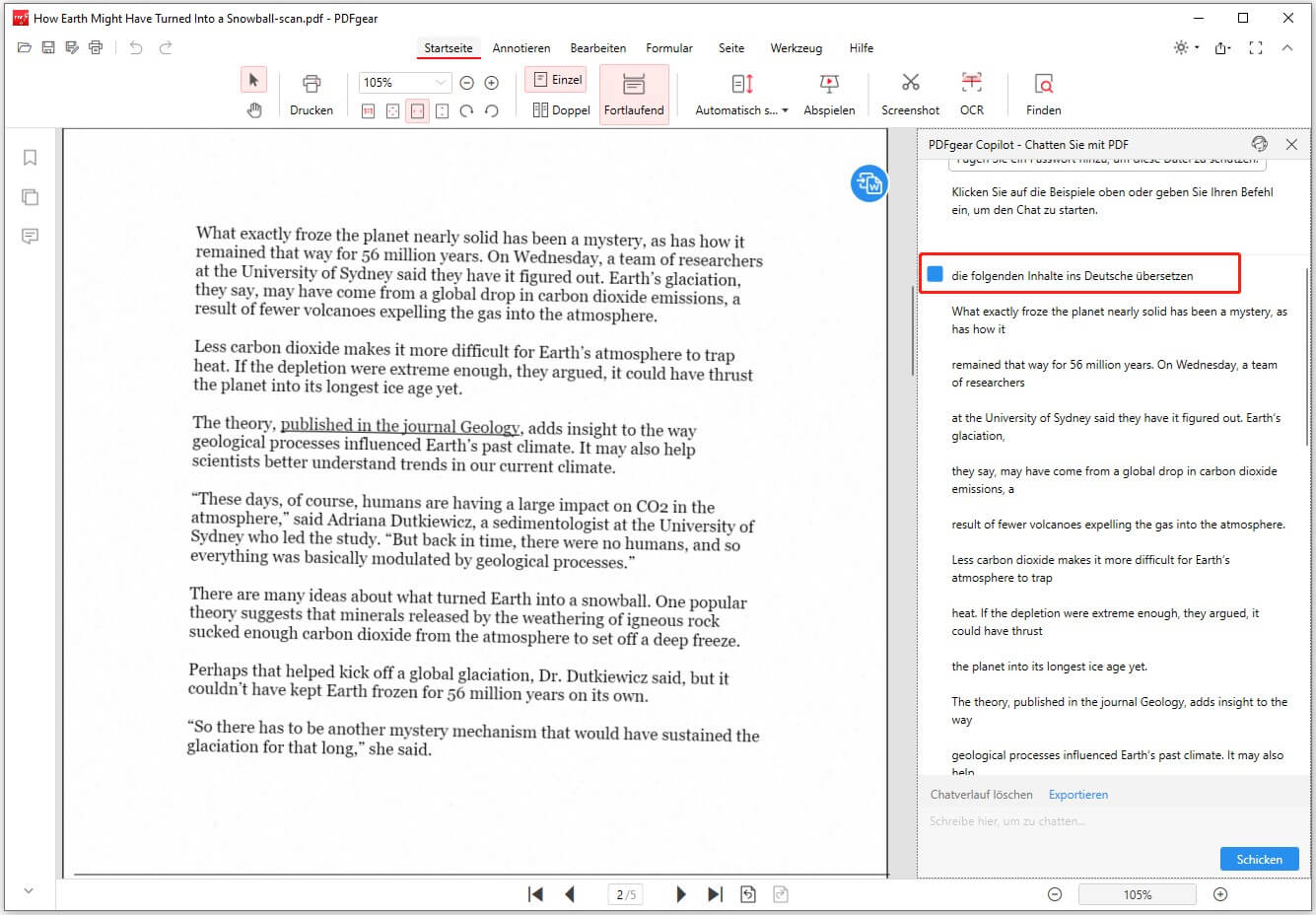This screenshot has height=915, width=1316.
Task: Open the Screenshot capture tool
Action: pos(909,94)
